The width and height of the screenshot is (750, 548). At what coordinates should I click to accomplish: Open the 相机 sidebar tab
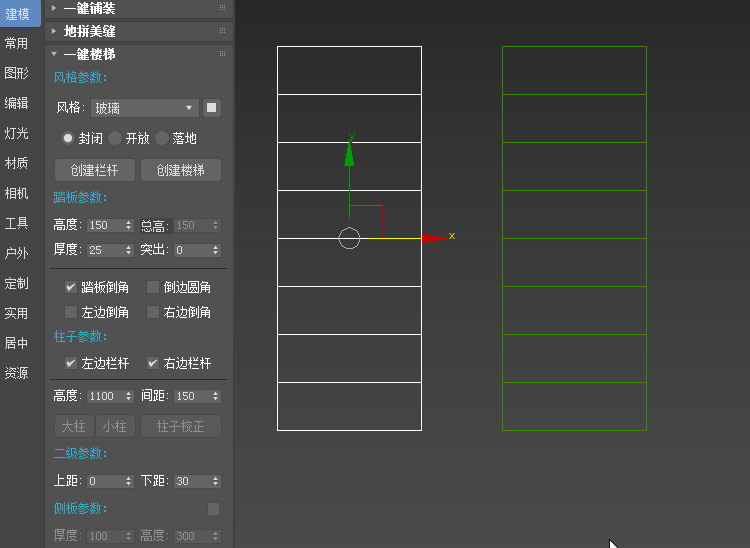(17, 194)
